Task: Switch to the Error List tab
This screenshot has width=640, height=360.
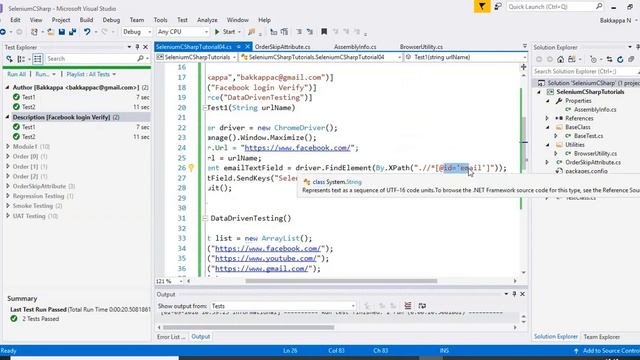Action: tap(171, 337)
